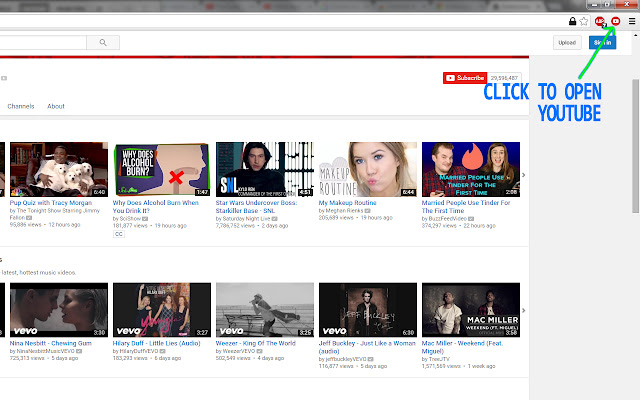This screenshot has width=640, height=400.
Task: Click 'Pup Quiz with Tracy Morgan' title link
Action: 51,203
